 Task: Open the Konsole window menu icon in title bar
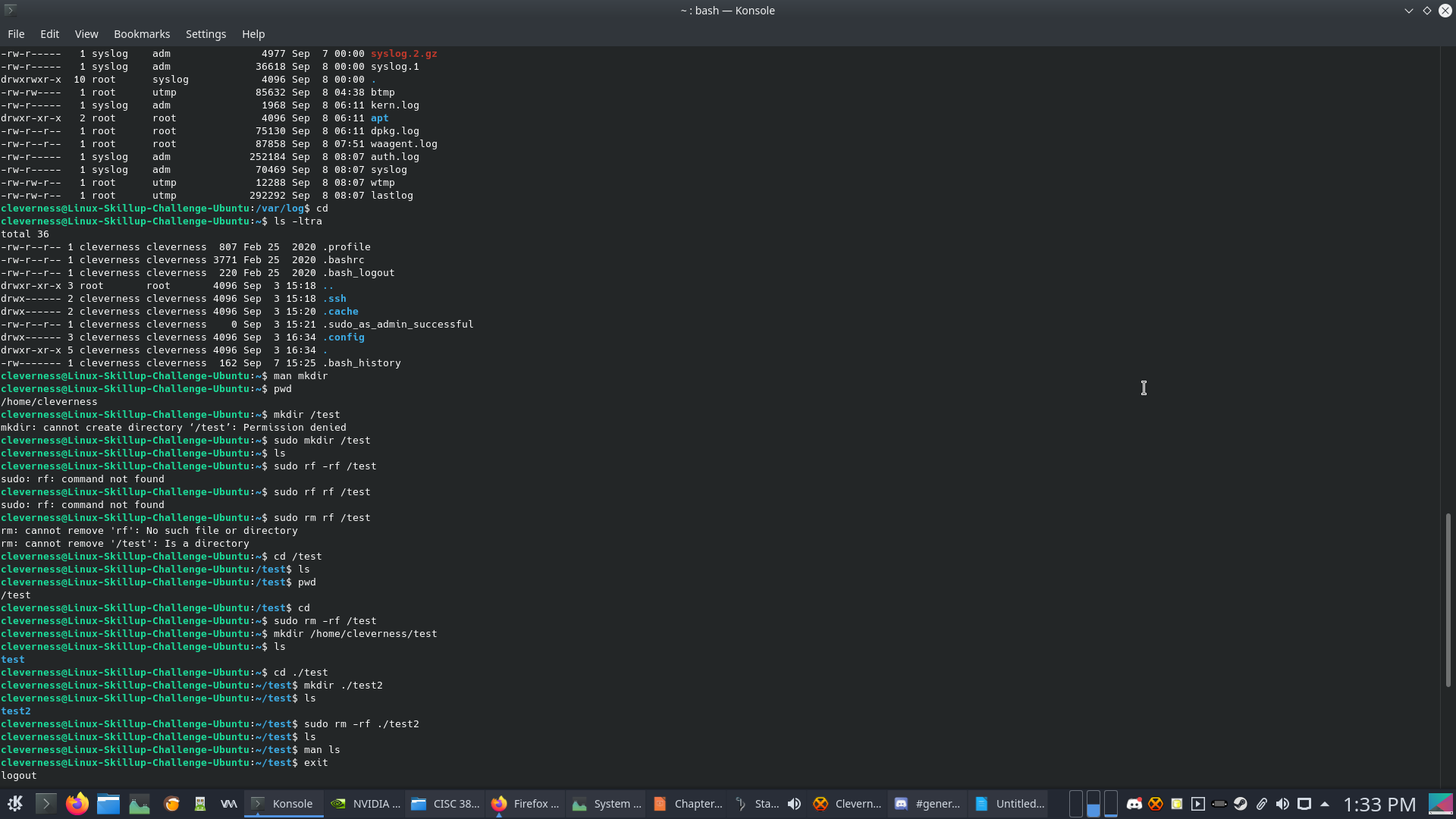[11, 11]
